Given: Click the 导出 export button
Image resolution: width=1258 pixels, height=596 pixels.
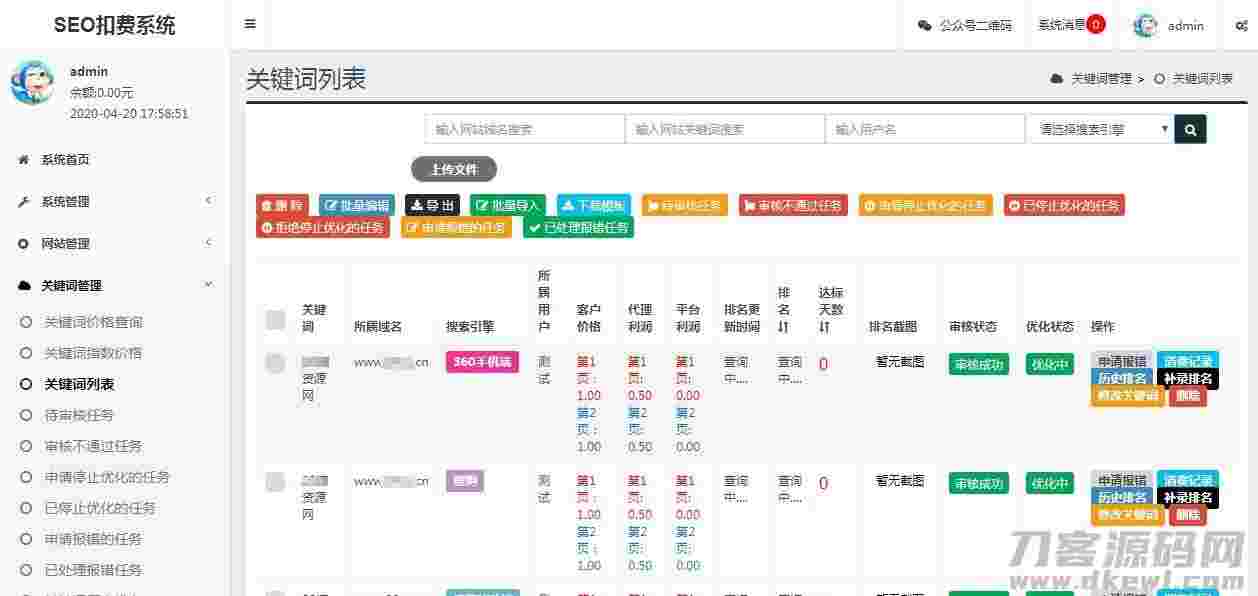Looking at the screenshot, I should pyautogui.click(x=432, y=205).
